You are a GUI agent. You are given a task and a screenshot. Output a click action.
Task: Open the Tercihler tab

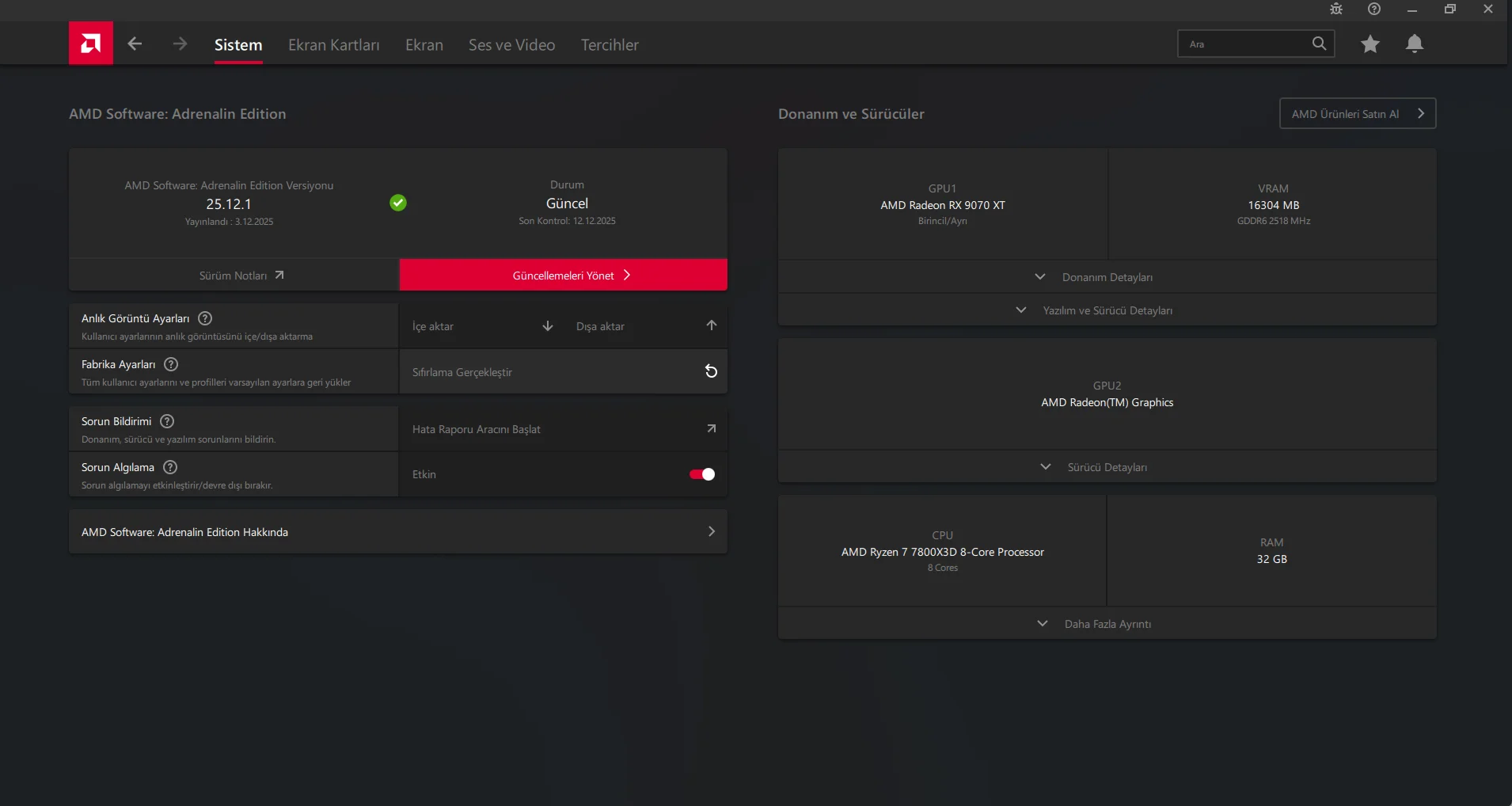[x=610, y=45]
